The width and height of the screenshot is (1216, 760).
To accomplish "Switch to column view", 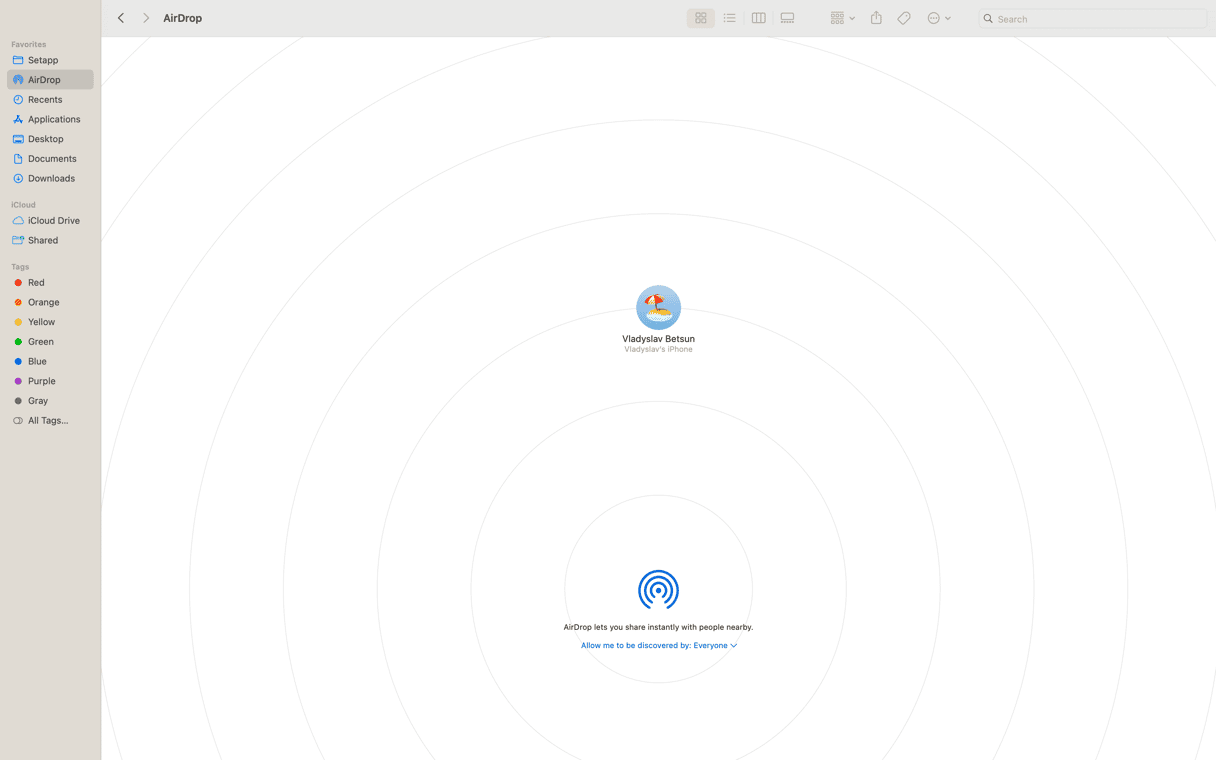I will click(x=758, y=18).
